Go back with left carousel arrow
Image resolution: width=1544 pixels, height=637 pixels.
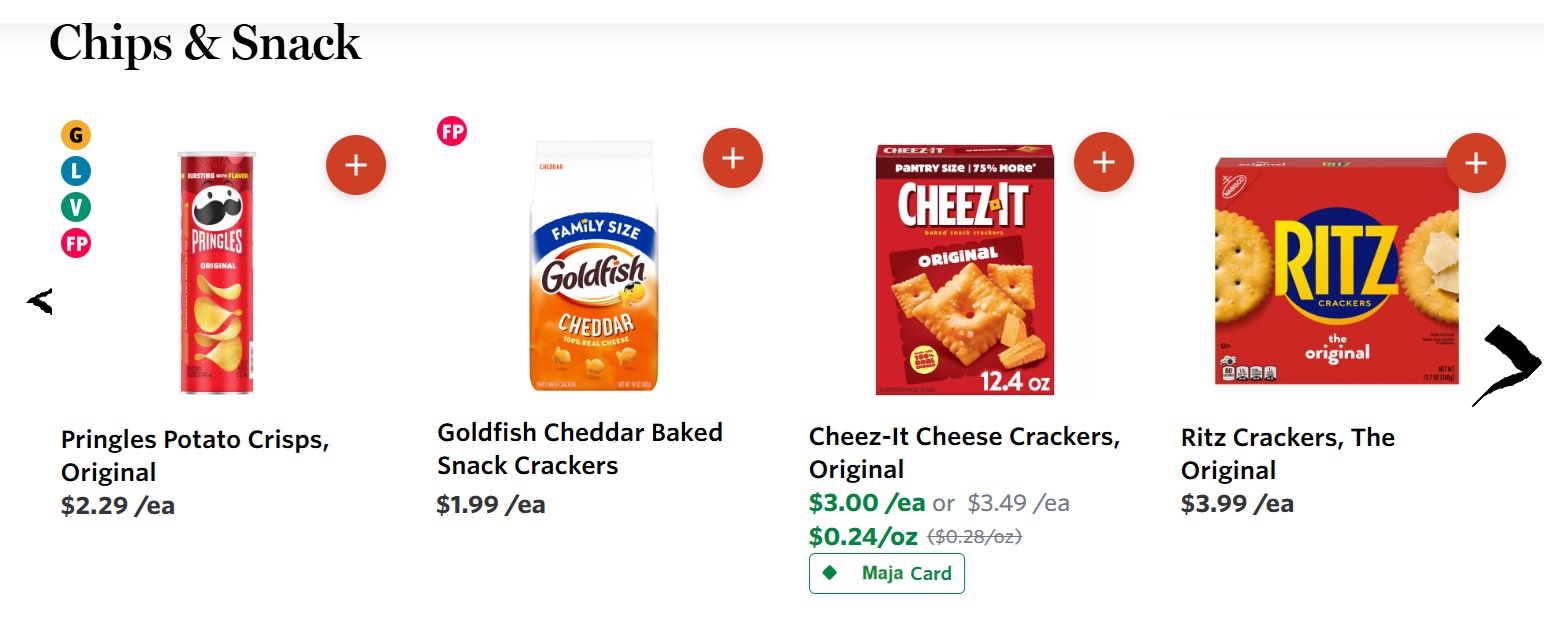[x=40, y=301]
